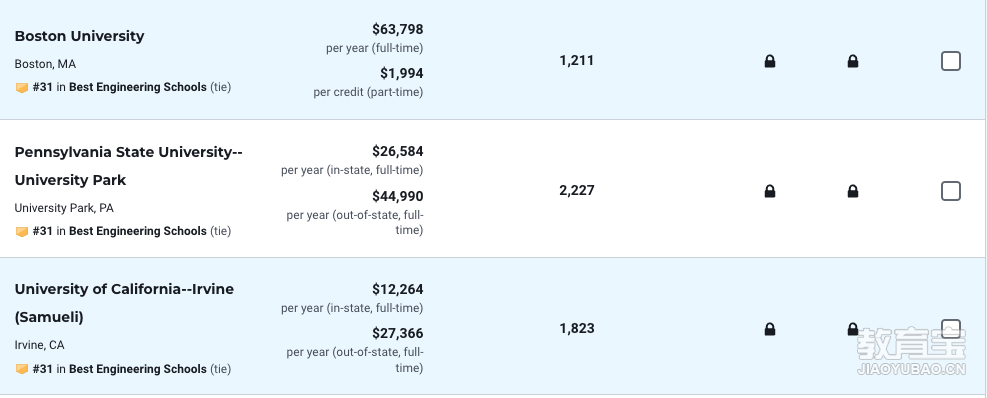This screenshot has height=398, width=987.
Task: Click first lock icon in Boston University row
Action: tap(769, 61)
